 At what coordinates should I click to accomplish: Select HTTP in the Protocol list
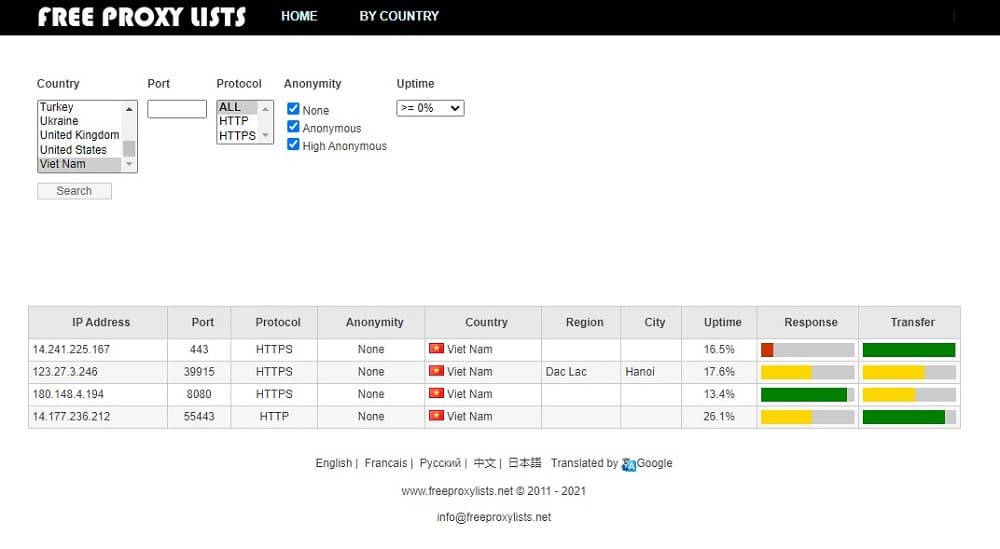pyautogui.click(x=237, y=121)
